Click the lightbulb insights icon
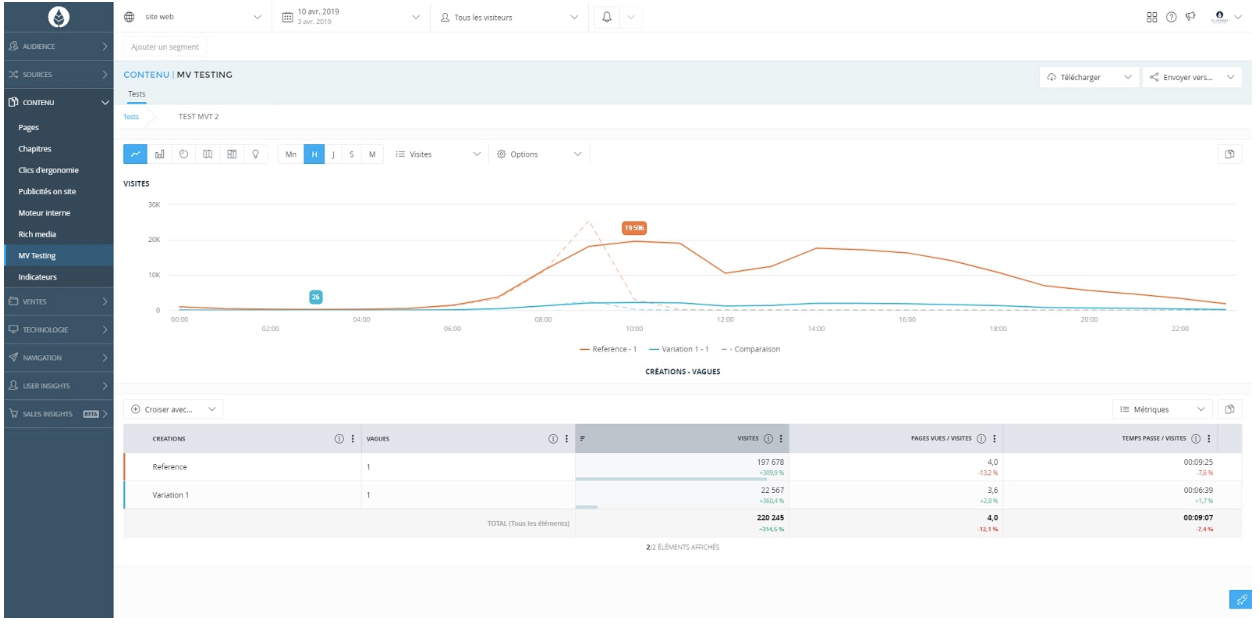This screenshot has height=630, width=1260. tap(256, 154)
